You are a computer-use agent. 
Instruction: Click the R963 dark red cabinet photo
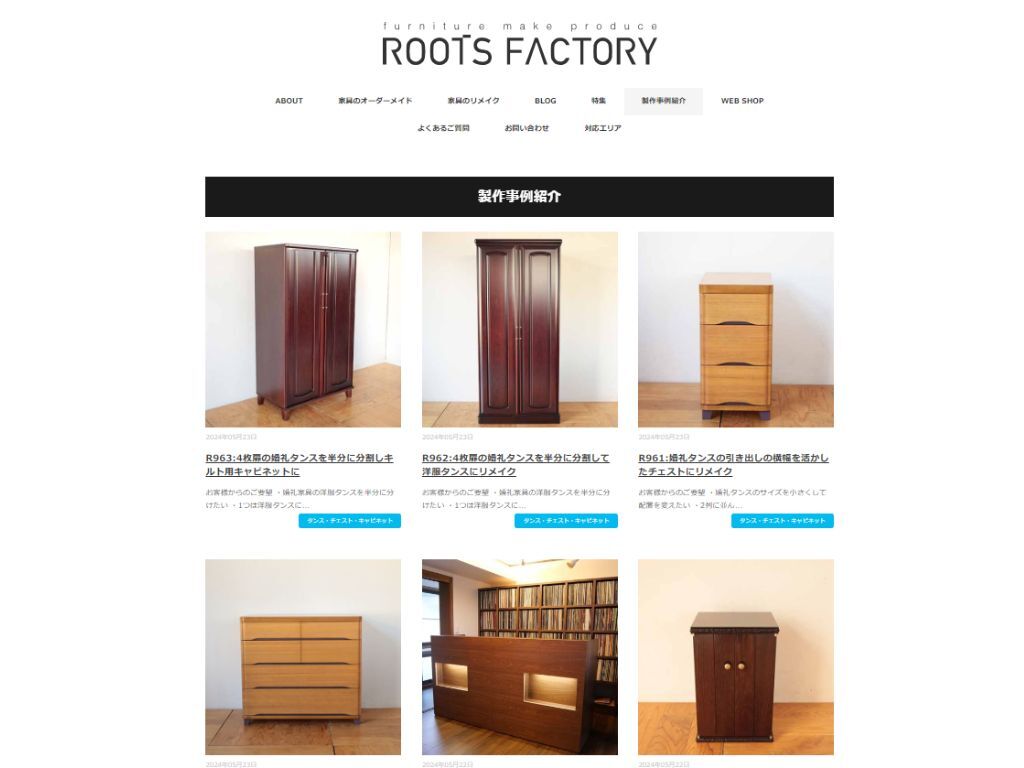[x=303, y=329]
